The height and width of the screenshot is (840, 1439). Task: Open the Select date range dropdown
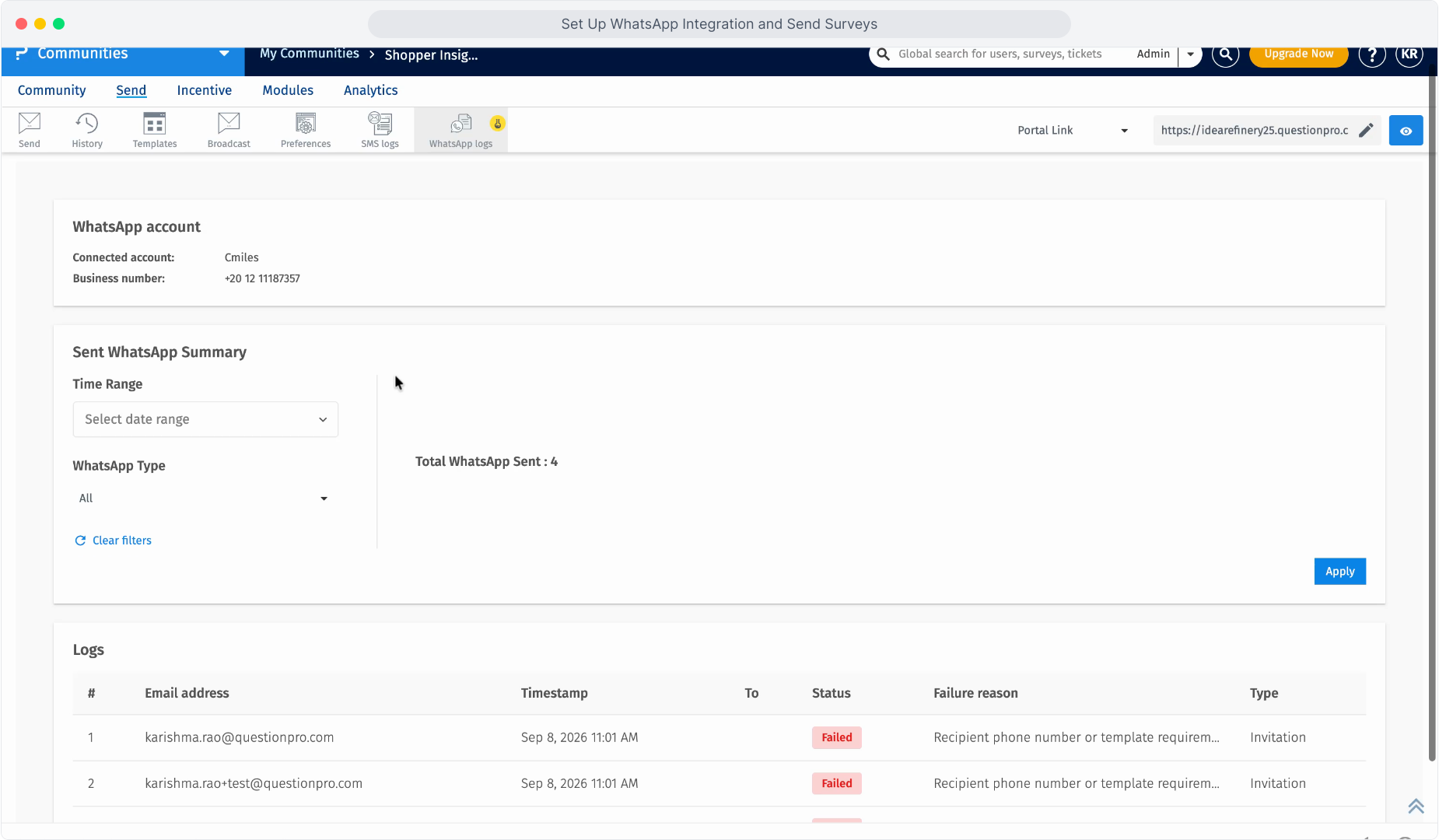(205, 419)
